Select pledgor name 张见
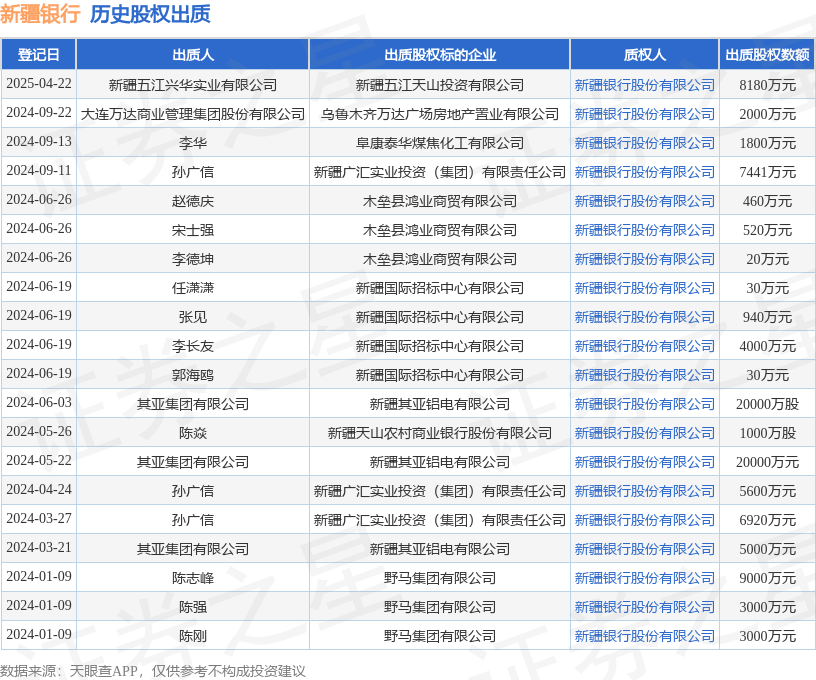This screenshot has height=680, width=816. tap(193, 317)
